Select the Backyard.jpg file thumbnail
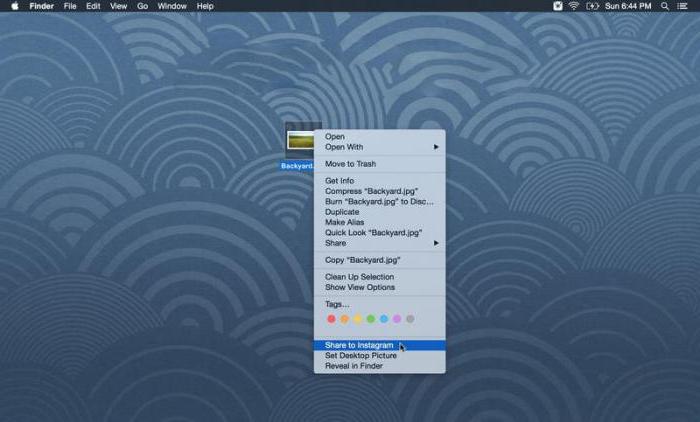The width and height of the screenshot is (700, 422). [x=300, y=140]
